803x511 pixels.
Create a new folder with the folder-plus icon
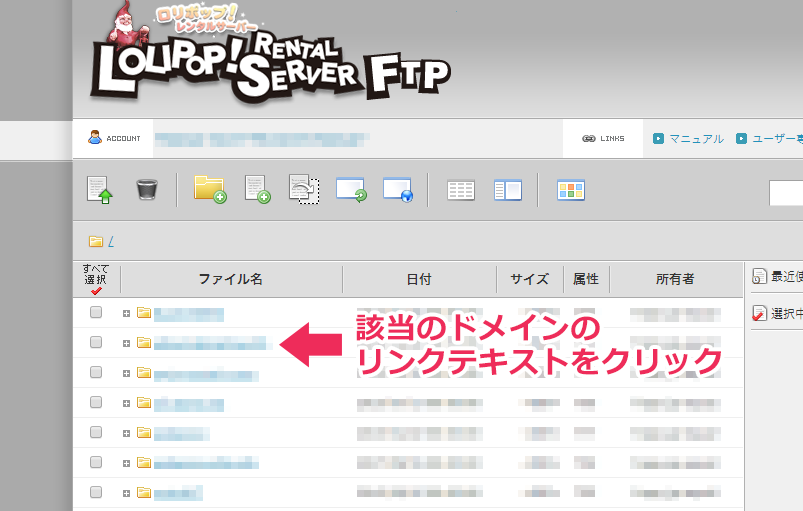(x=209, y=189)
